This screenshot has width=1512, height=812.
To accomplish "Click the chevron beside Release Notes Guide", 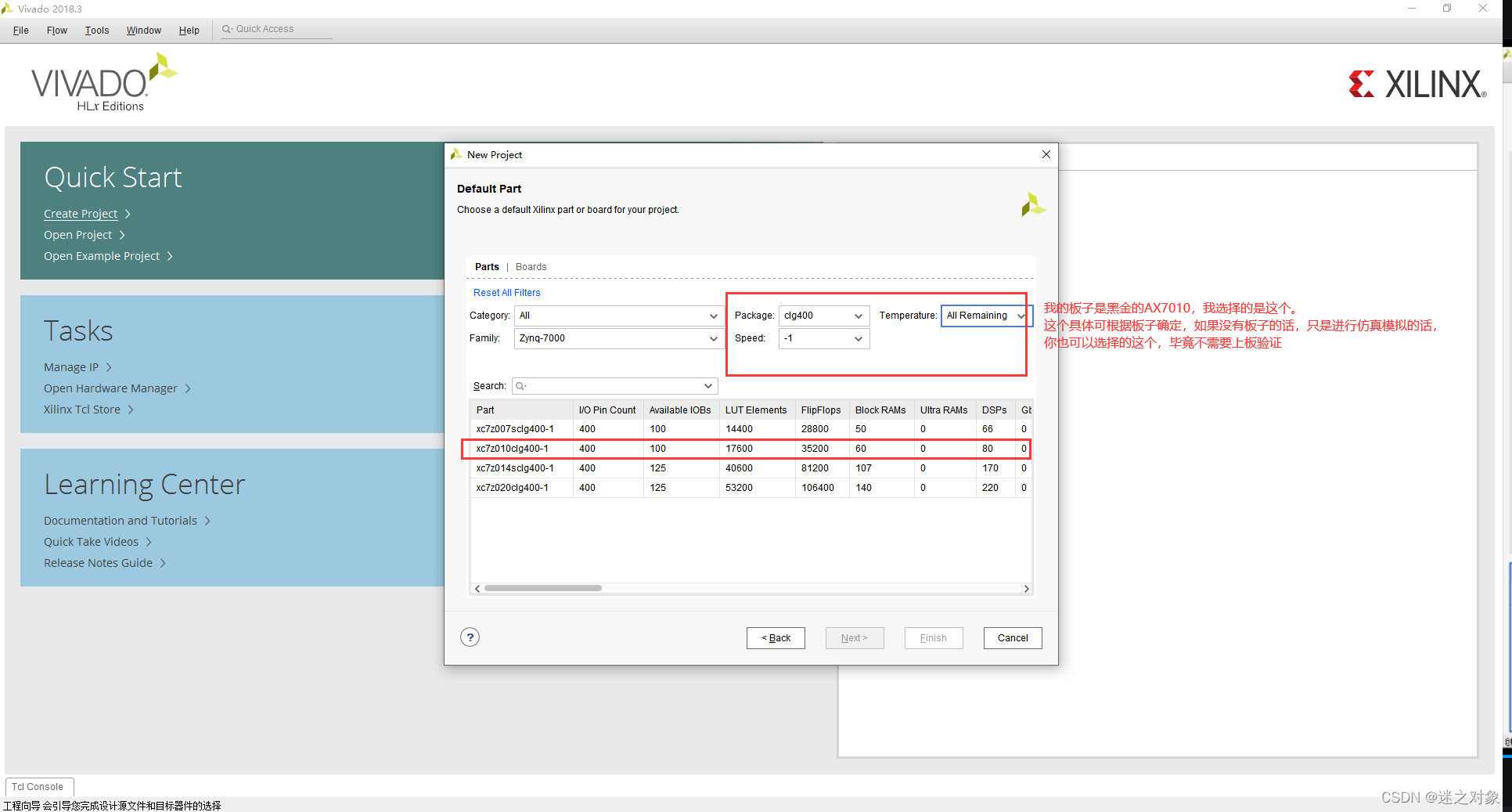I will click(163, 563).
